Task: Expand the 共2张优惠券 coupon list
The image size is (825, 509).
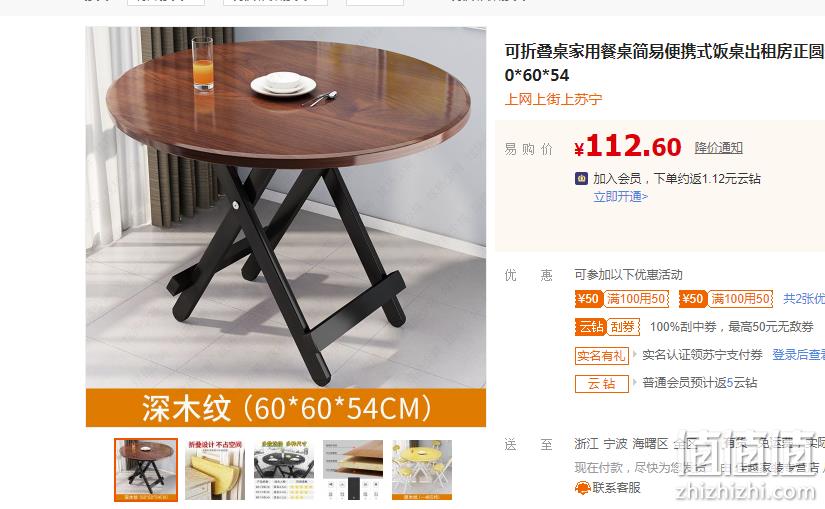Action: click(804, 299)
